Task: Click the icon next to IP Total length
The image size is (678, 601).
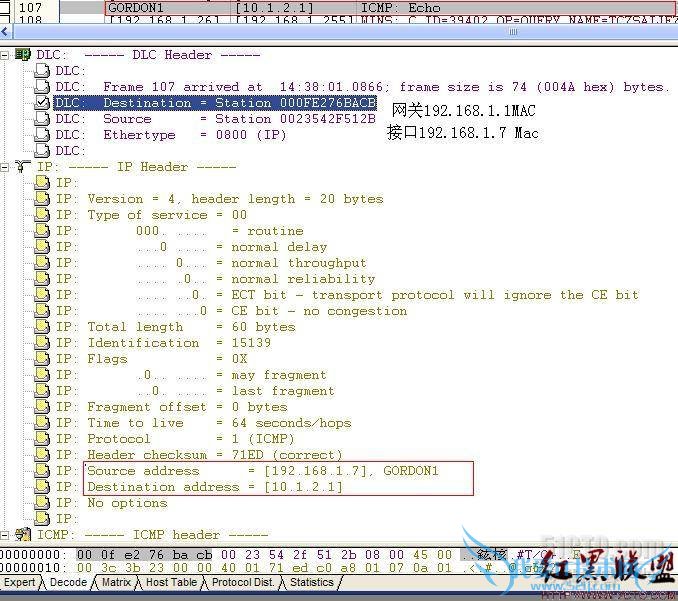Action: pyautogui.click(x=41, y=327)
